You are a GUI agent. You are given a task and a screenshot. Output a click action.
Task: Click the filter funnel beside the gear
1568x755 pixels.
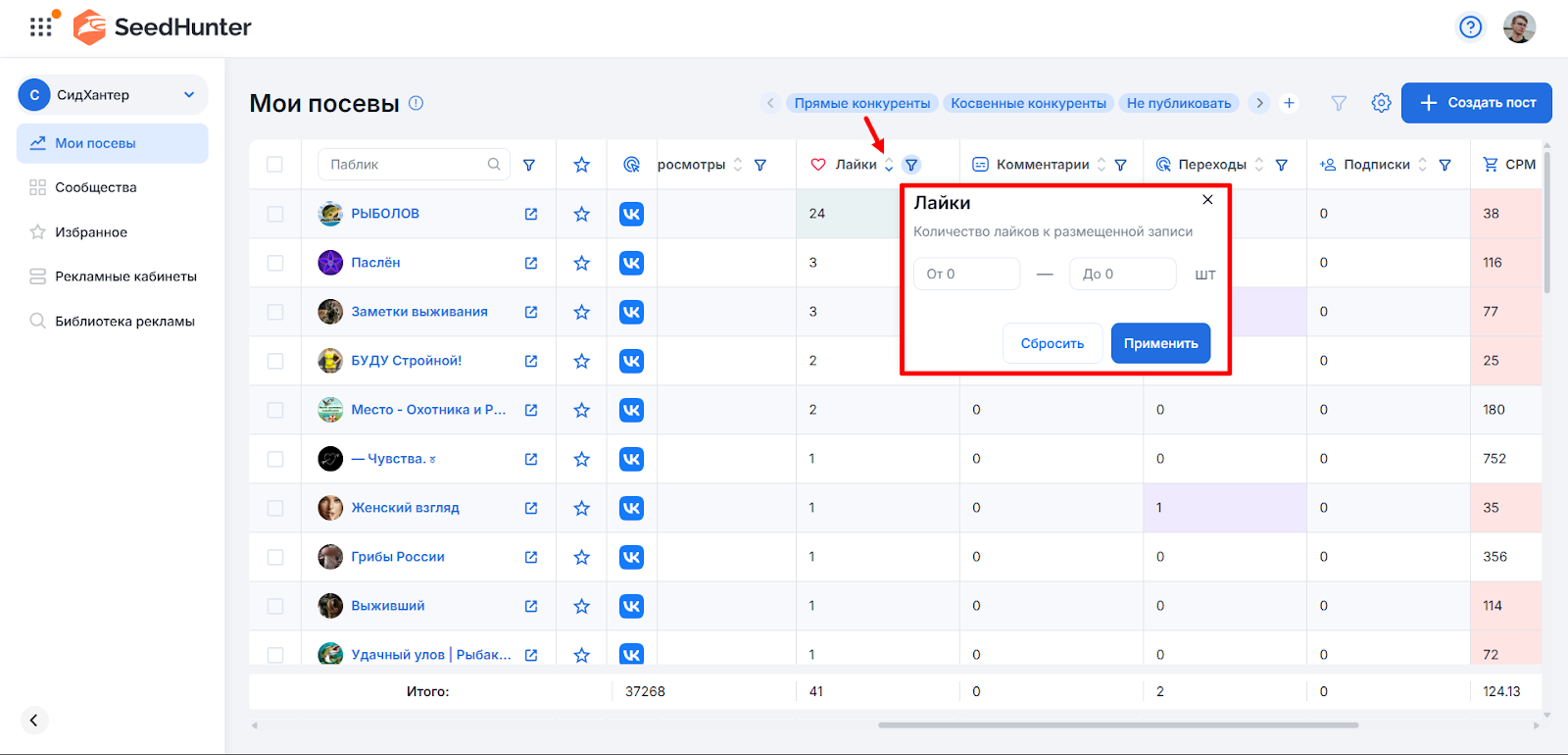pos(1339,103)
